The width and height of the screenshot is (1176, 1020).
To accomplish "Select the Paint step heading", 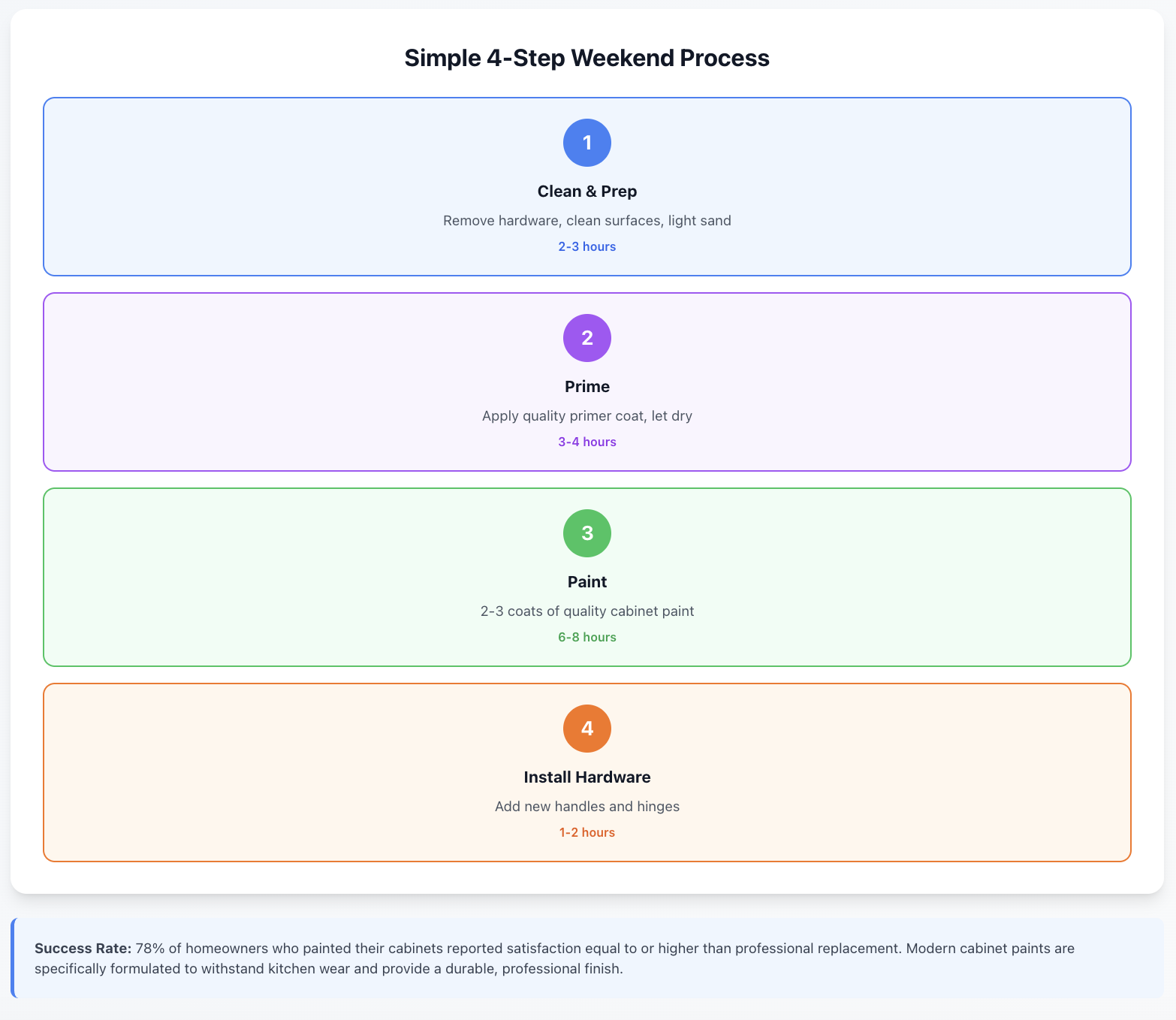I will coord(587,582).
